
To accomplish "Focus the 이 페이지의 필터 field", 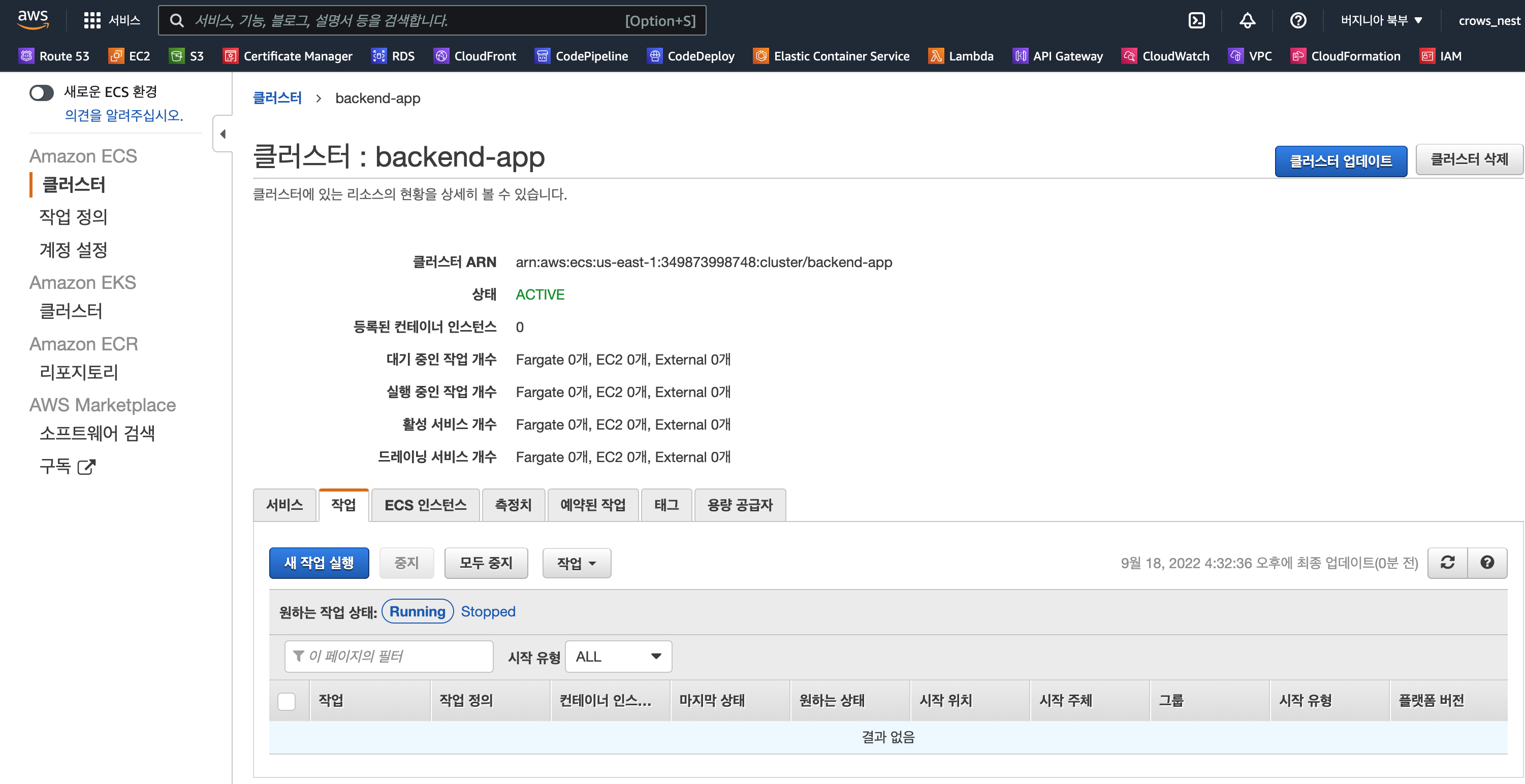I will click(x=389, y=656).
